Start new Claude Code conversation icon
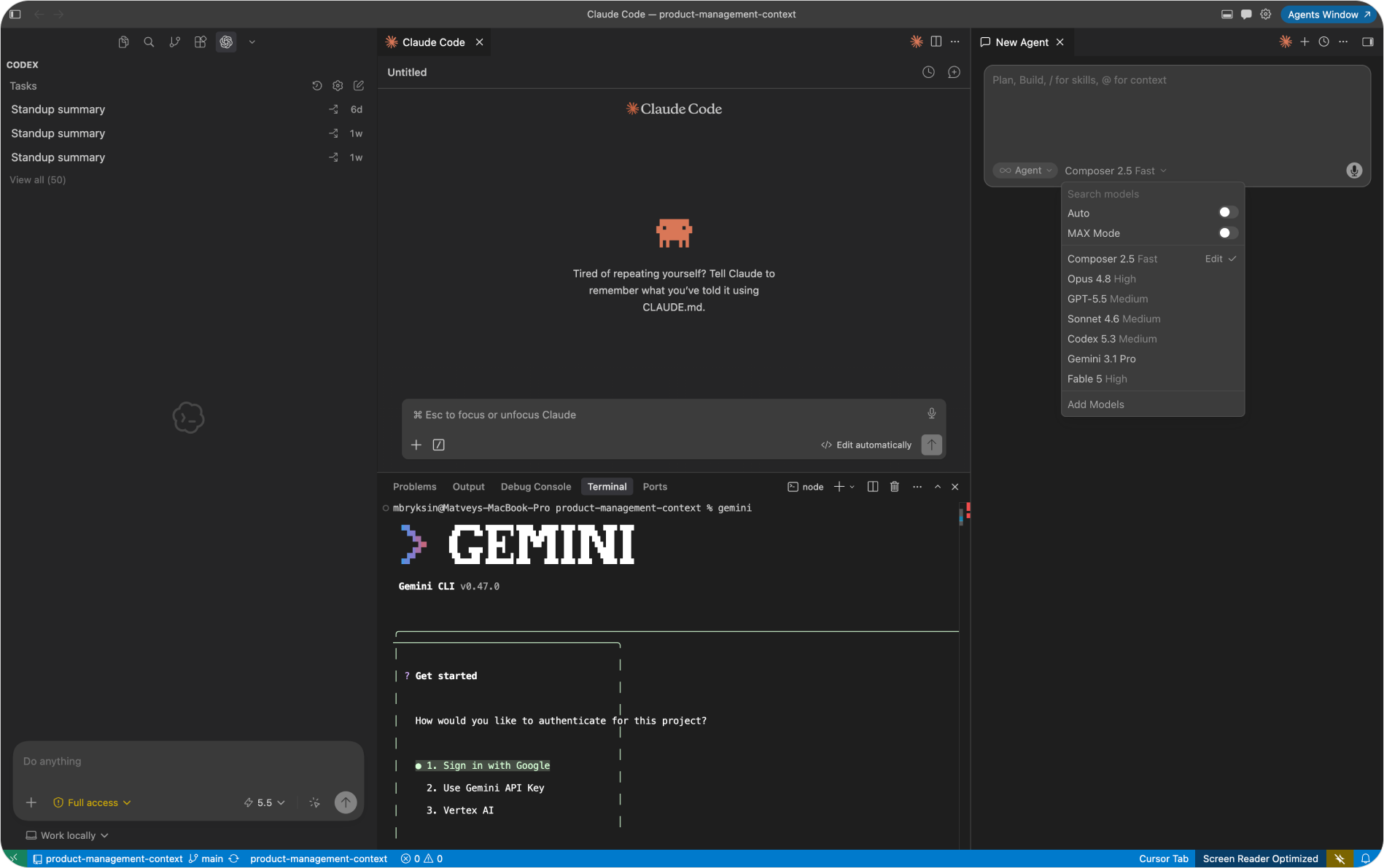The image size is (1384, 868). 954,72
